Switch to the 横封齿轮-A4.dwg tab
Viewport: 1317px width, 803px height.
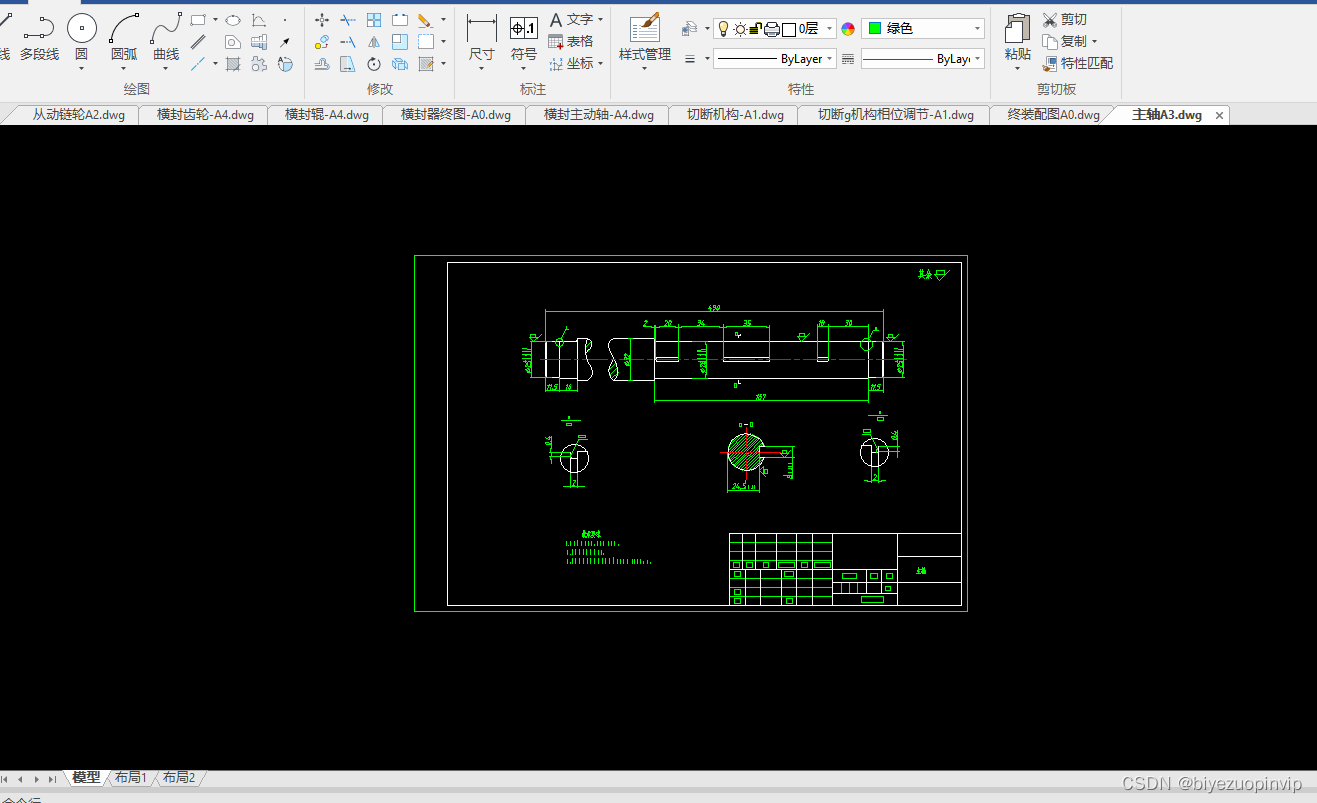(x=205, y=114)
